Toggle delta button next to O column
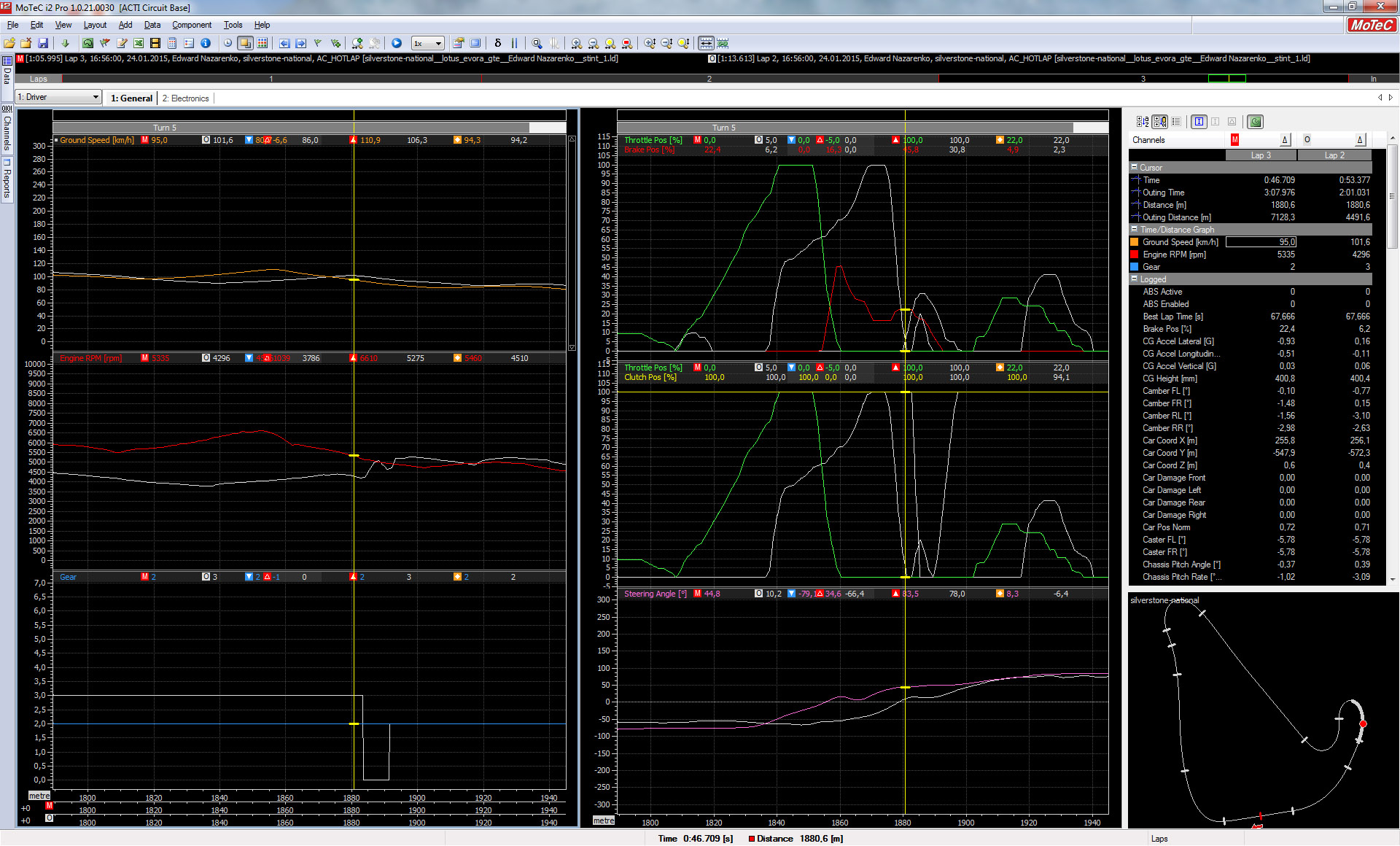Viewport: 1400px width, 846px height. [1360, 139]
